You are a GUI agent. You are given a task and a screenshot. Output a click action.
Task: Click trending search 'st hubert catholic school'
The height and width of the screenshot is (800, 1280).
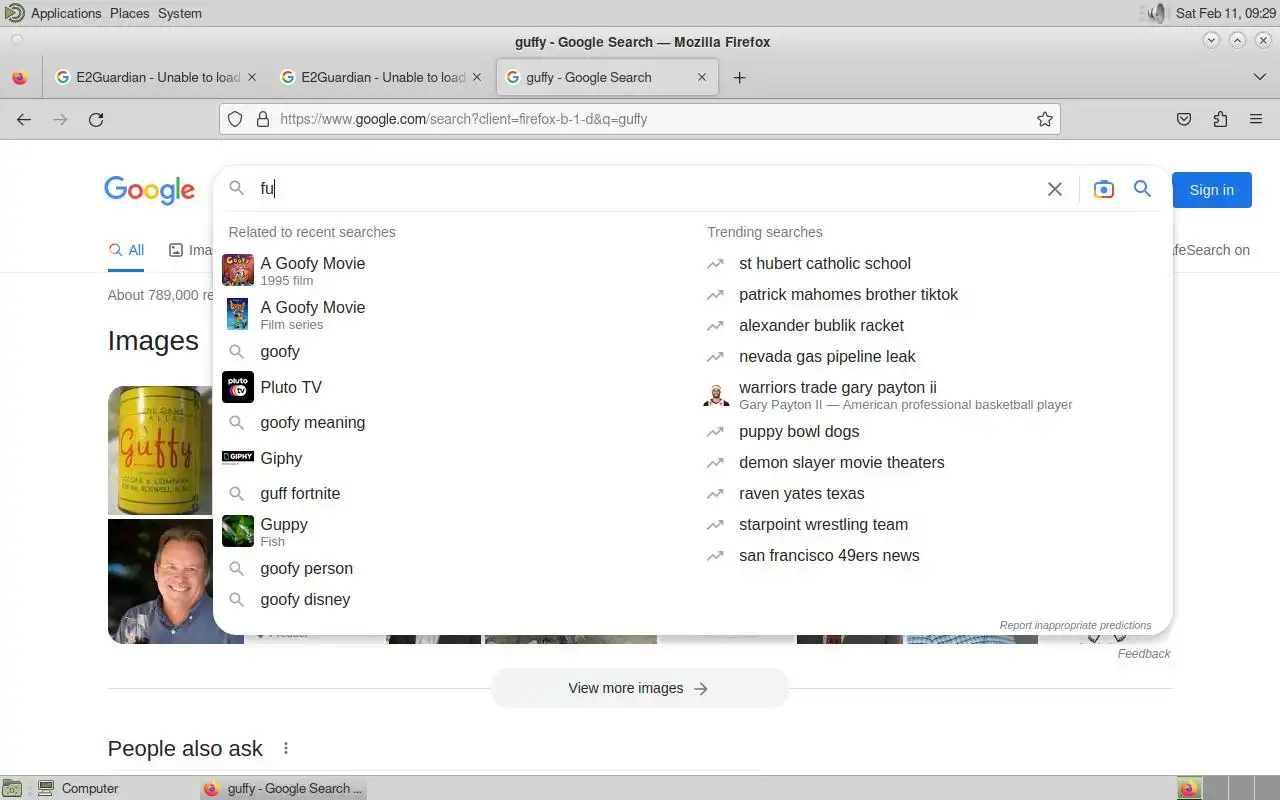click(x=824, y=263)
